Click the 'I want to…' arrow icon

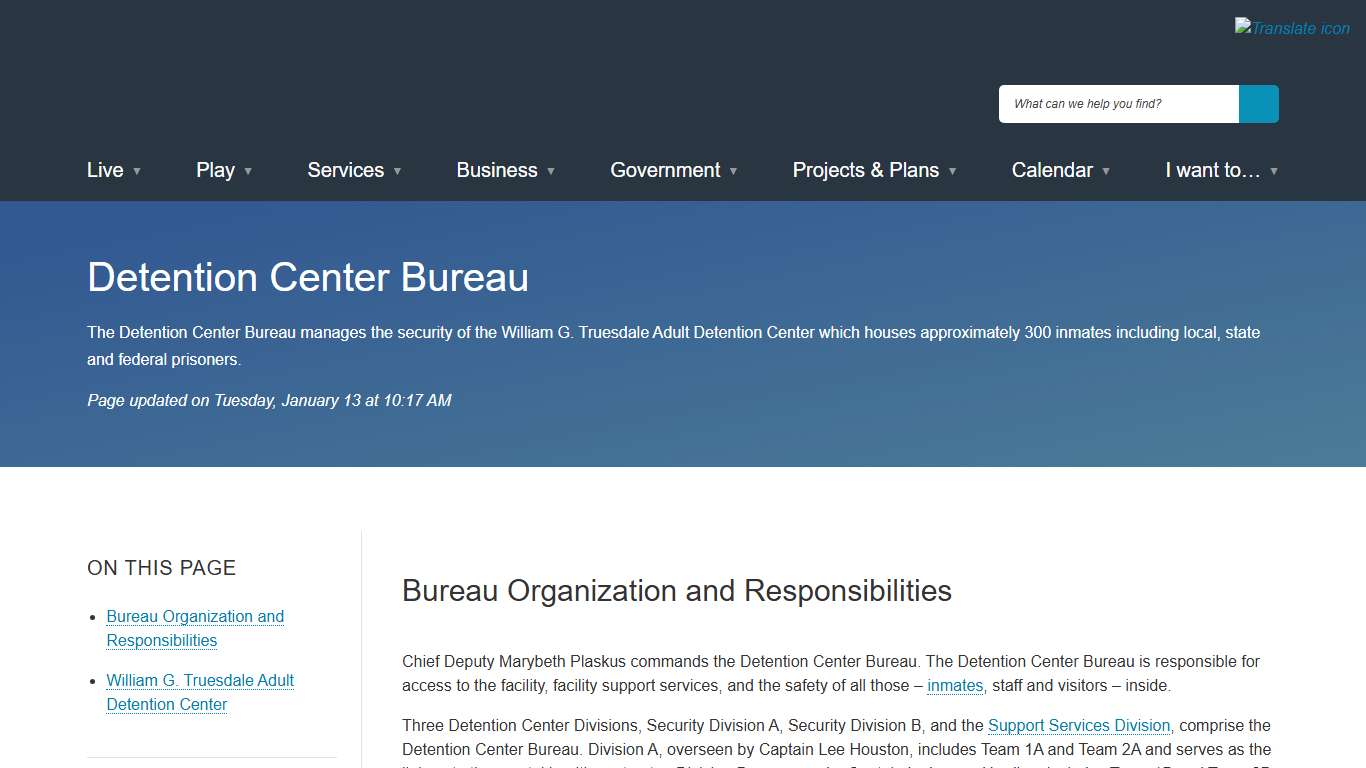[x=1274, y=171]
